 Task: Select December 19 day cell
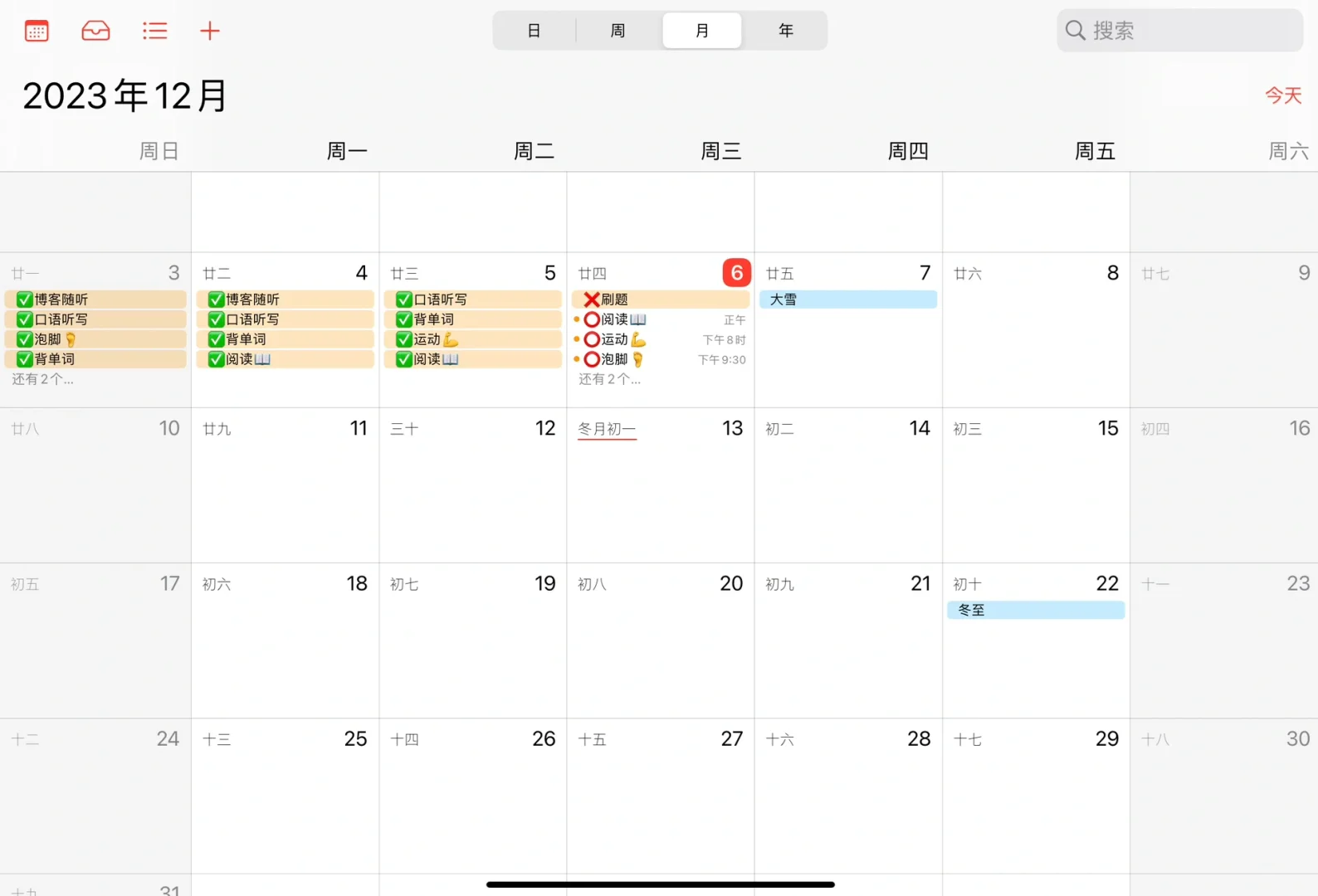[x=473, y=640]
